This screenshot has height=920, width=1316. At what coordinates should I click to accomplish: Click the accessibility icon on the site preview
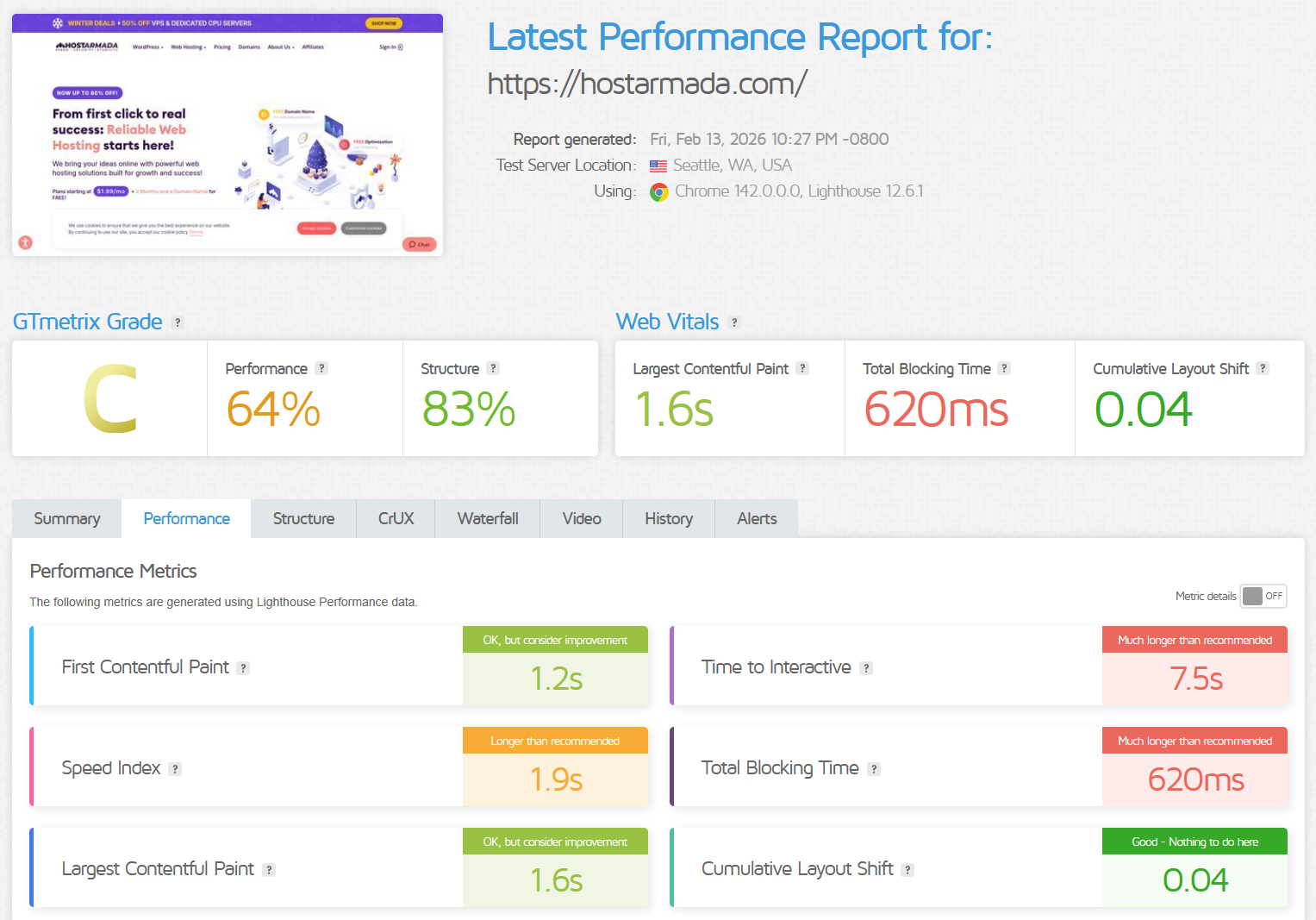coord(24,243)
